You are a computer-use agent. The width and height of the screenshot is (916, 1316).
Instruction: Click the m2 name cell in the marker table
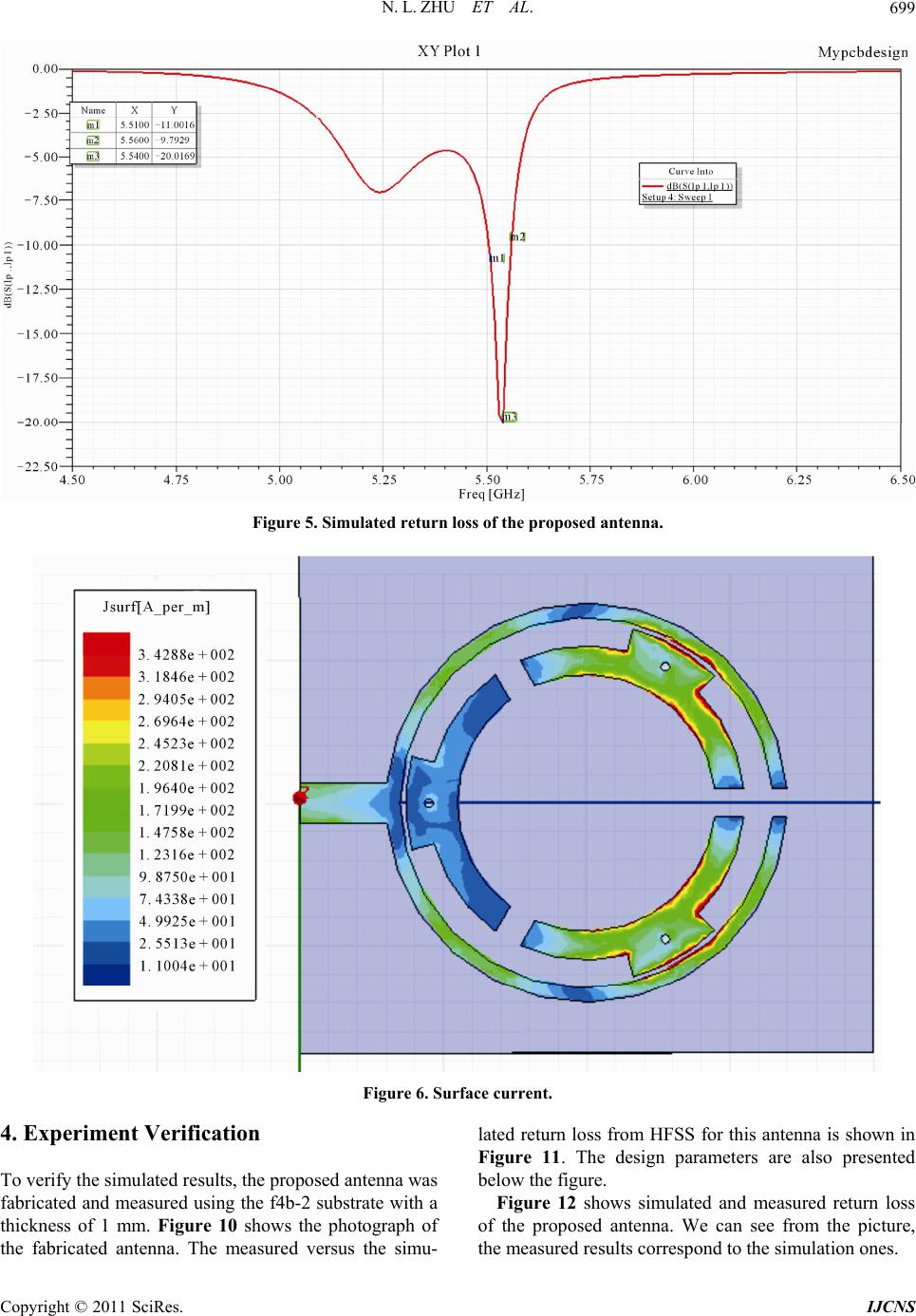(93, 141)
